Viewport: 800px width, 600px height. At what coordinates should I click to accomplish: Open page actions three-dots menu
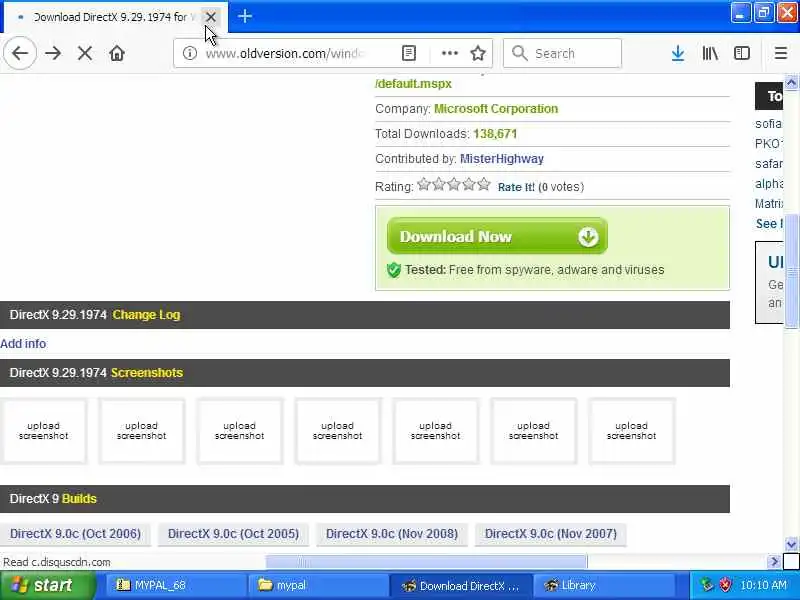click(449, 53)
